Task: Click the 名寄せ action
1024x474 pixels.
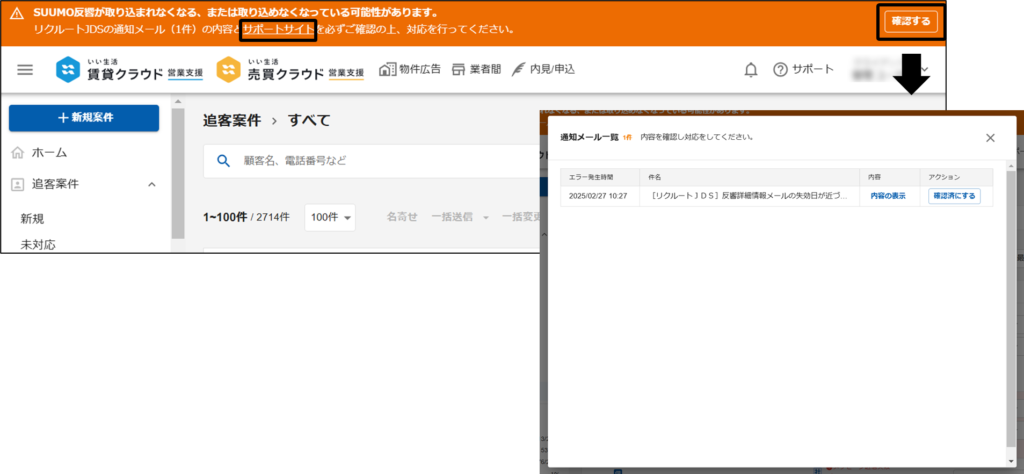Action: 402,217
